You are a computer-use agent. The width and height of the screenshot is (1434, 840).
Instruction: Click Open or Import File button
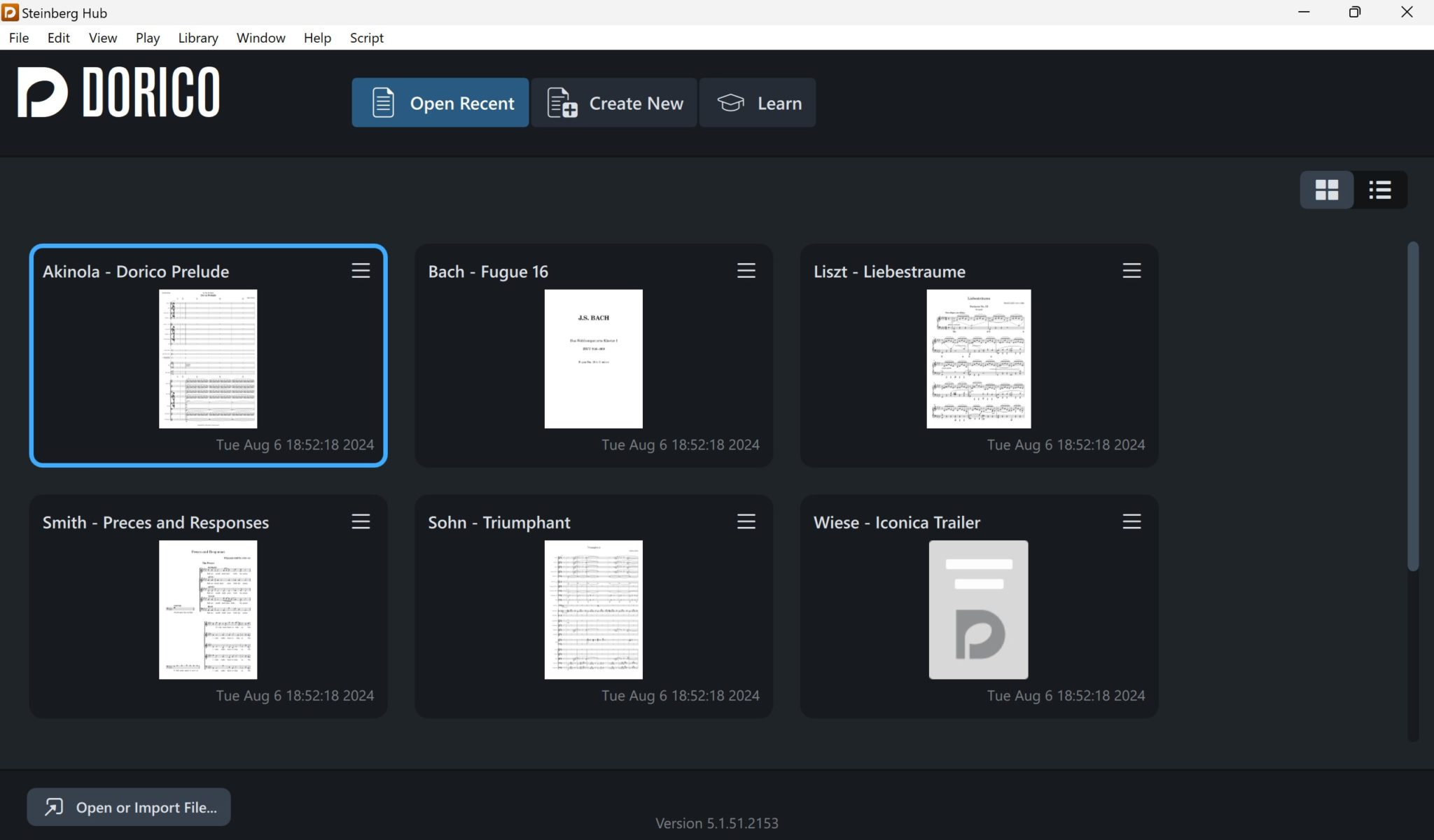tap(129, 807)
